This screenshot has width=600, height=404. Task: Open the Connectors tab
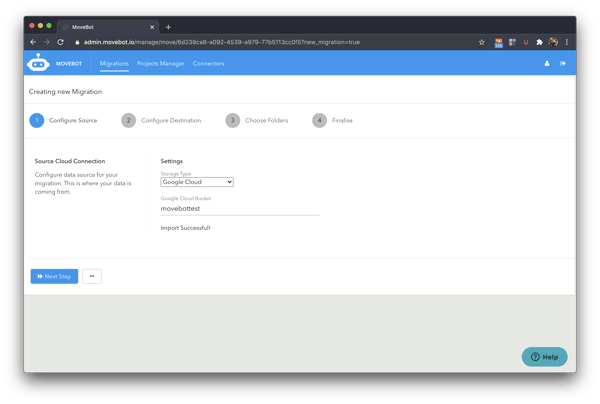click(x=208, y=64)
